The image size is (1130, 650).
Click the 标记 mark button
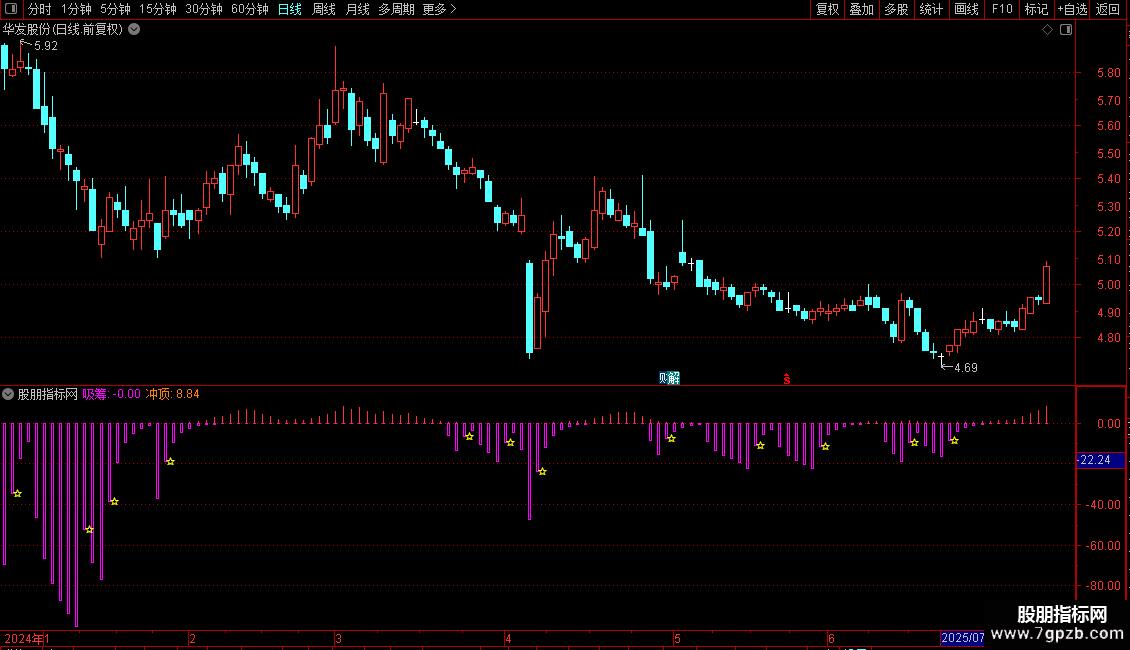[x=1036, y=9]
